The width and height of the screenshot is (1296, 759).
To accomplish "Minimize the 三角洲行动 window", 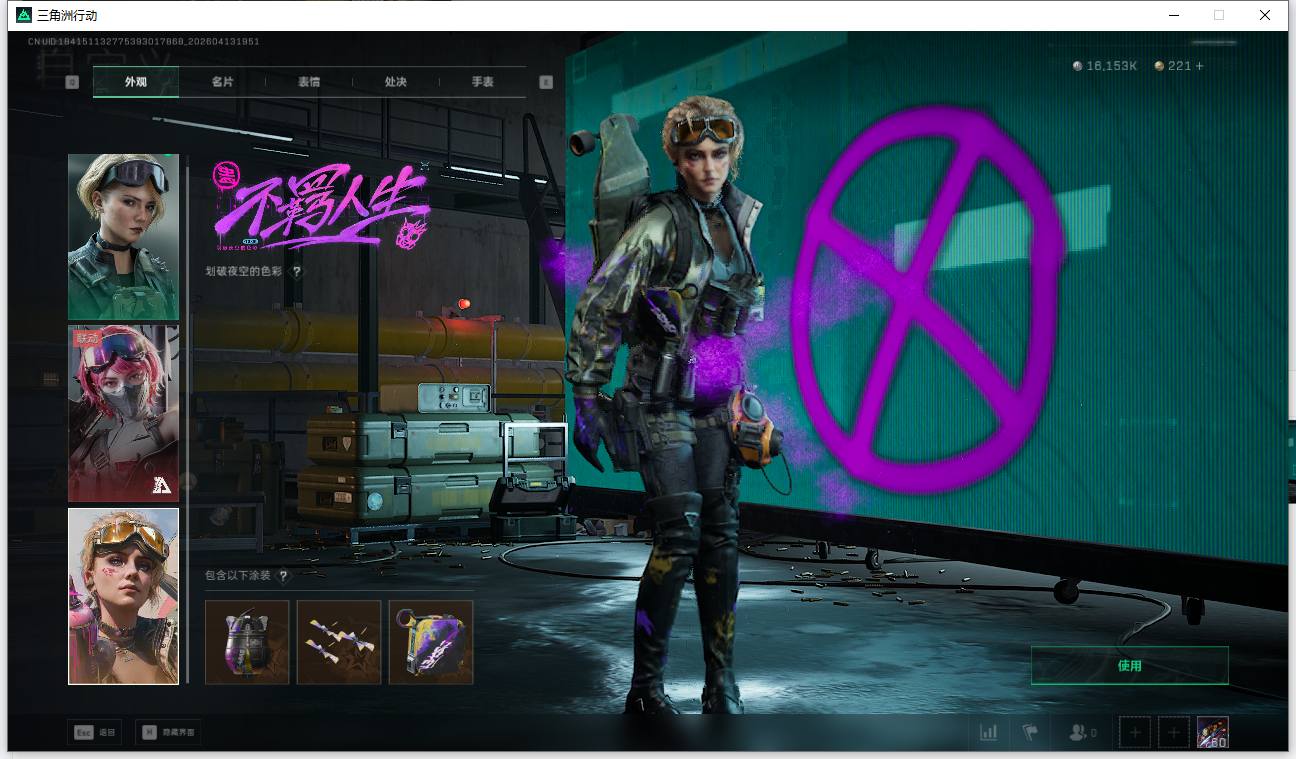I will pyautogui.click(x=1173, y=15).
